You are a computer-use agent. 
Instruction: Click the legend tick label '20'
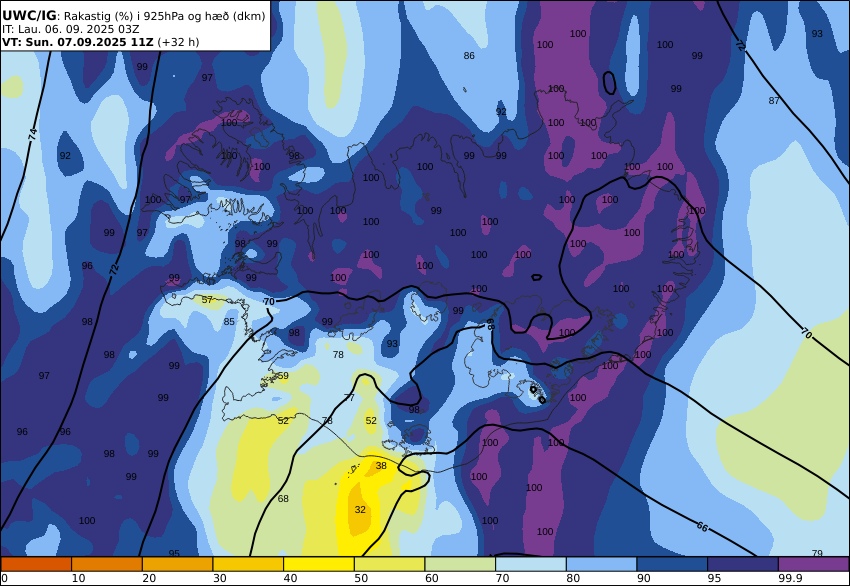[x=149, y=578]
